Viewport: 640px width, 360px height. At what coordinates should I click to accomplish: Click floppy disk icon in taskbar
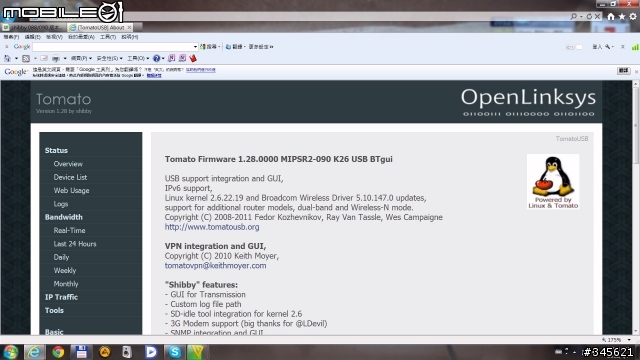click(81, 352)
